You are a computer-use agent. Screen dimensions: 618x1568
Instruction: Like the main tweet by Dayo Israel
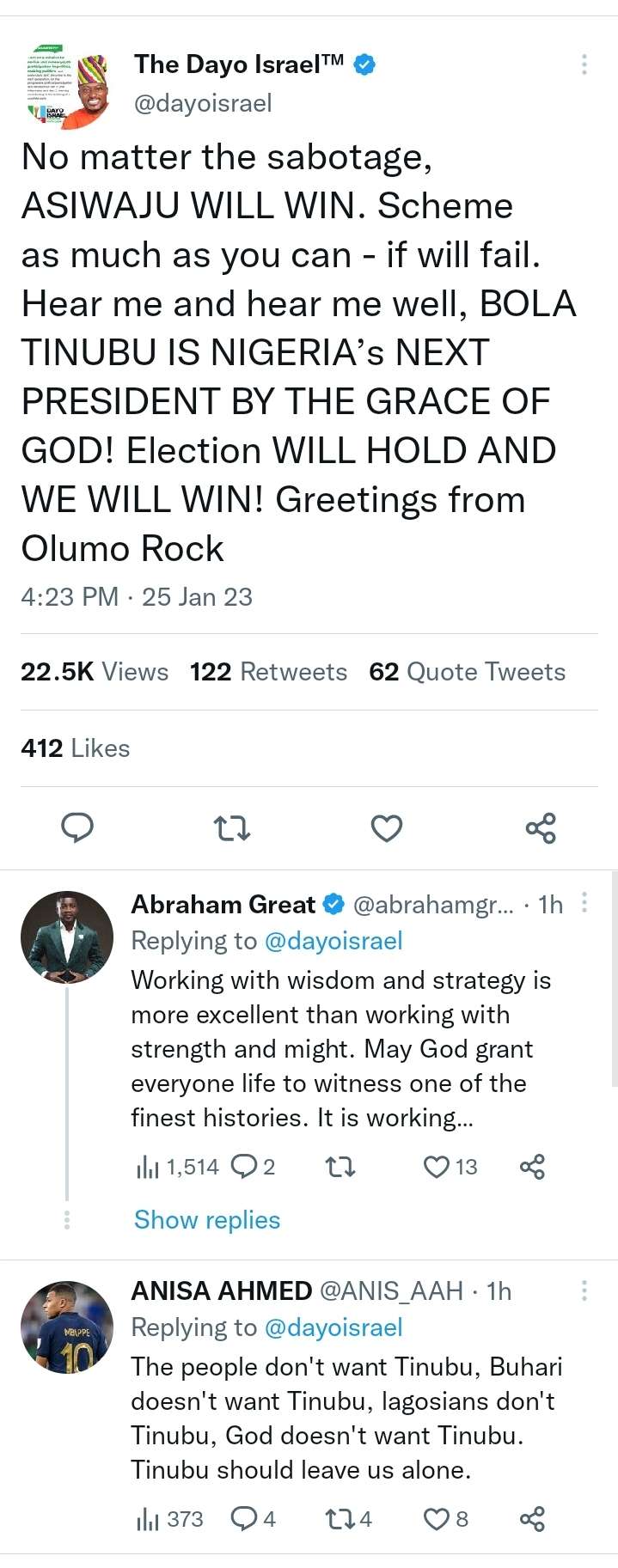tap(386, 827)
